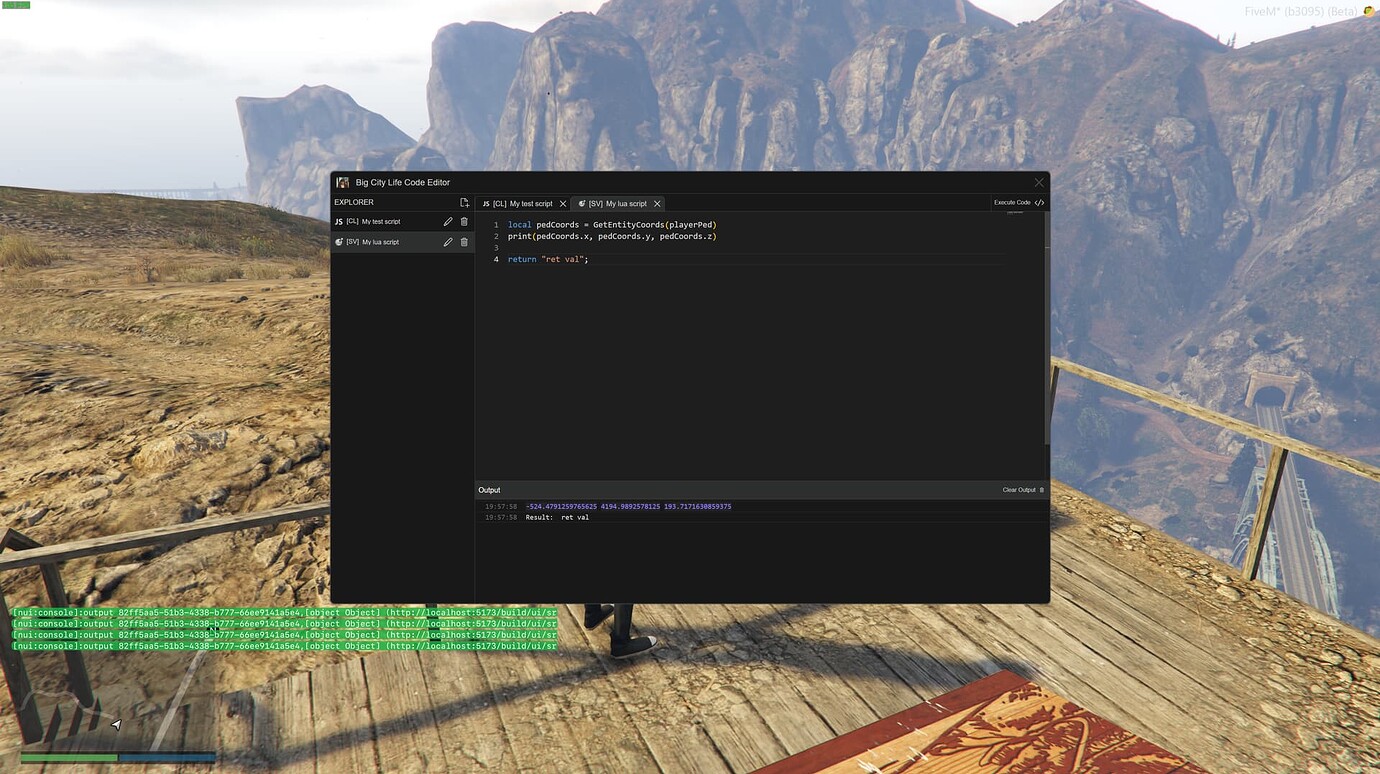Click the Execute Code button
Screen dimensions: 1380x774
1019,203
